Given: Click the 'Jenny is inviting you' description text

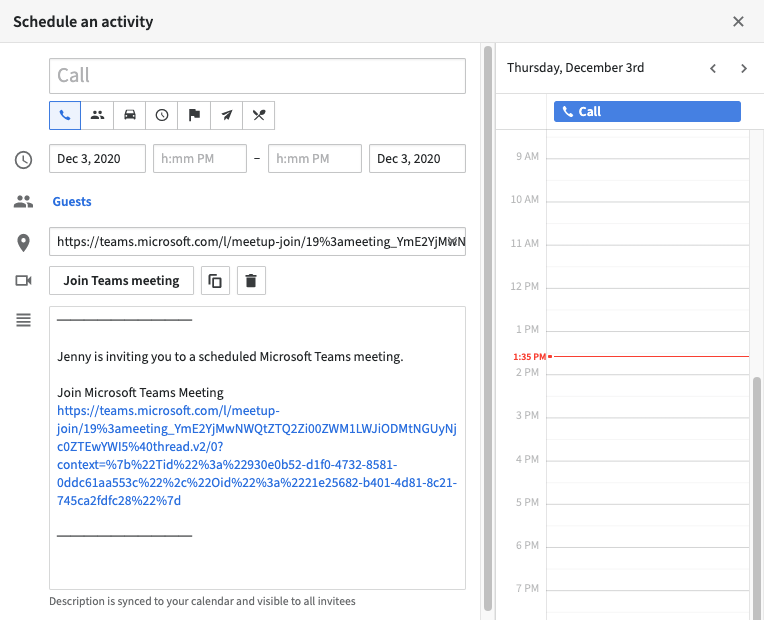Looking at the screenshot, I should point(230,356).
